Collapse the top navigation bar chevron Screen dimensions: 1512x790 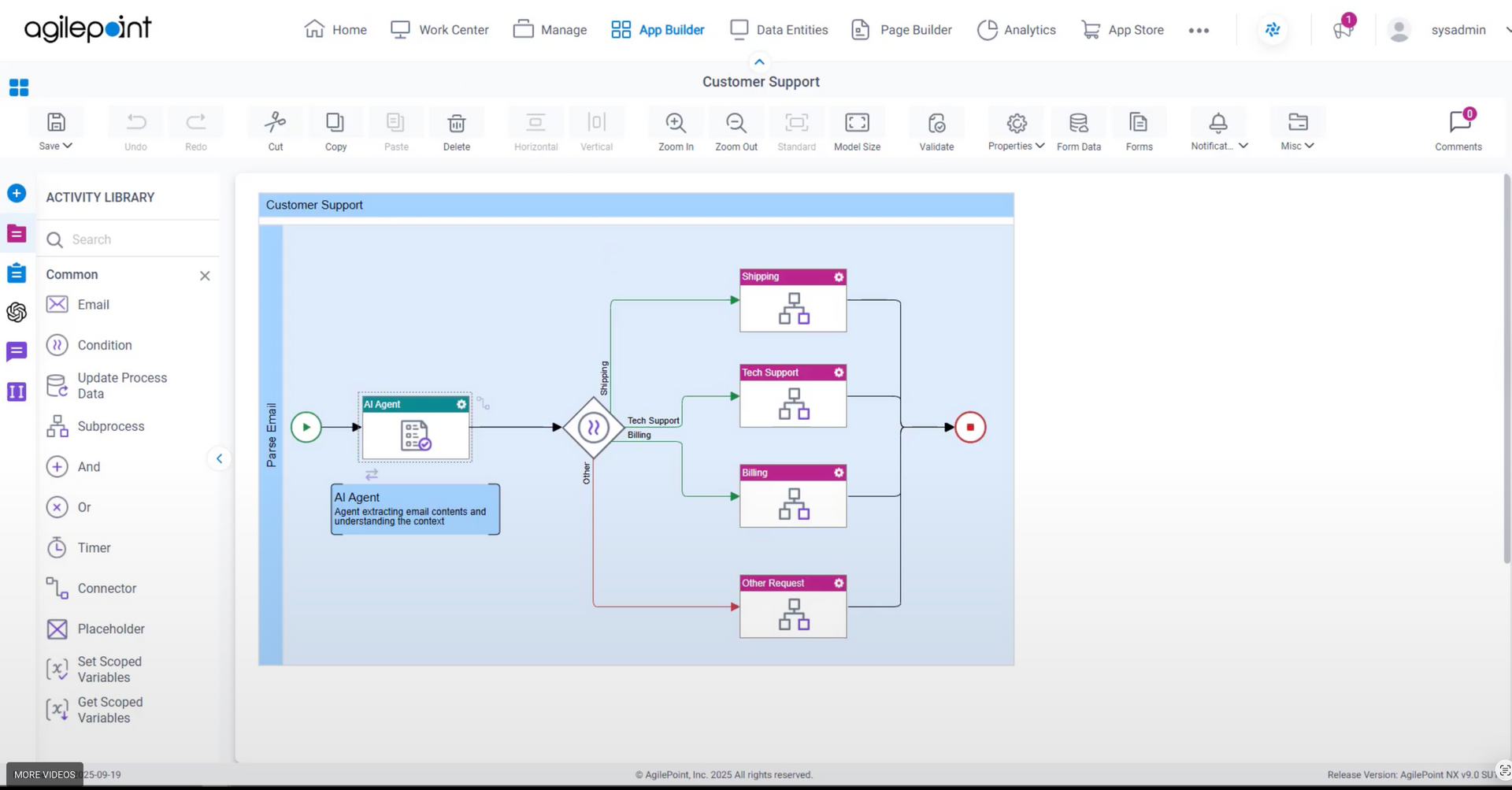[759, 62]
